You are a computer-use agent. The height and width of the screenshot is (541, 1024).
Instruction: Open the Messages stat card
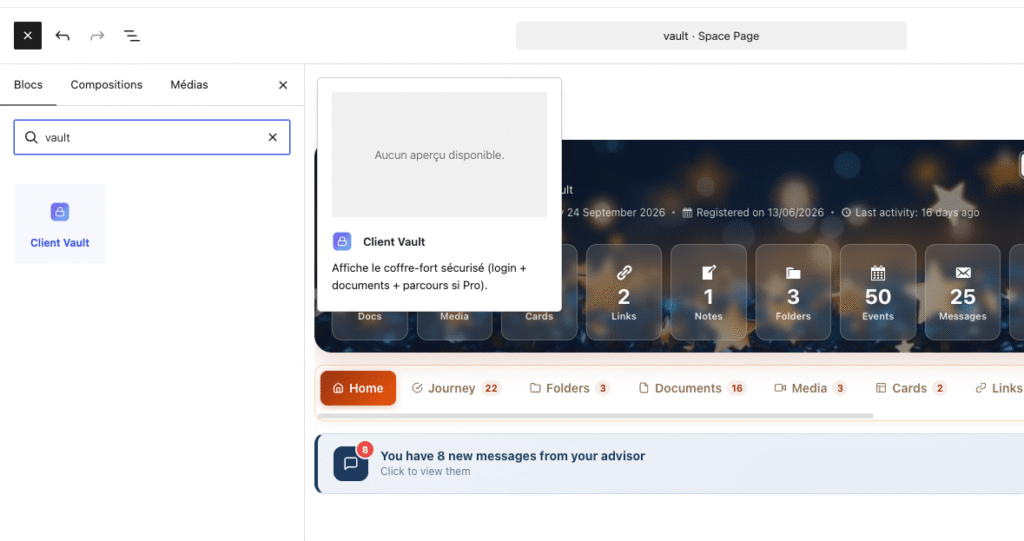tap(963, 292)
